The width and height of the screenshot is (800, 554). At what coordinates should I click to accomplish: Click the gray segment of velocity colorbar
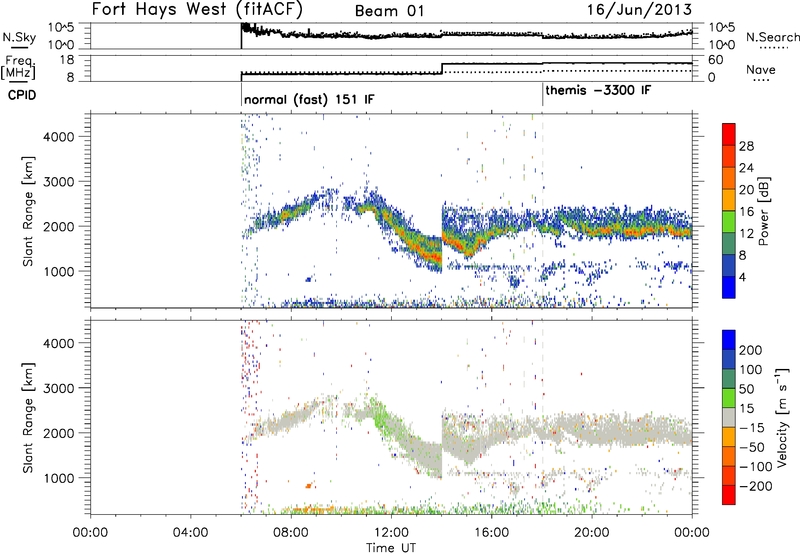point(729,417)
